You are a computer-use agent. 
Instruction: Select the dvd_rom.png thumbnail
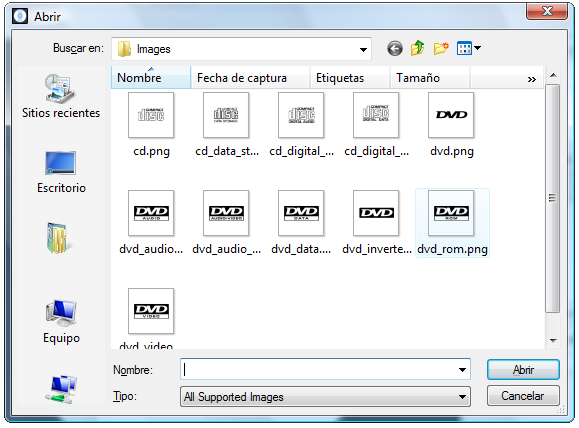(x=451, y=213)
